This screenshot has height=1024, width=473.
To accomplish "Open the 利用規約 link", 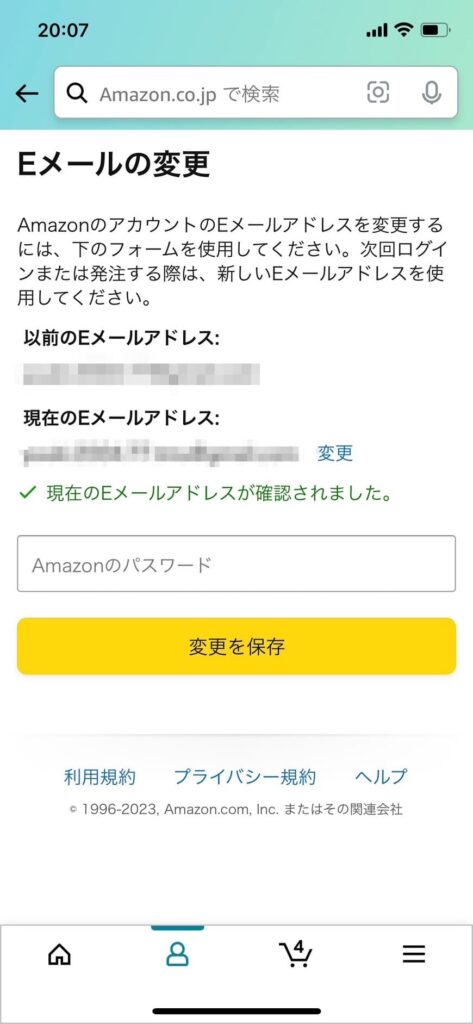I will click(99, 777).
